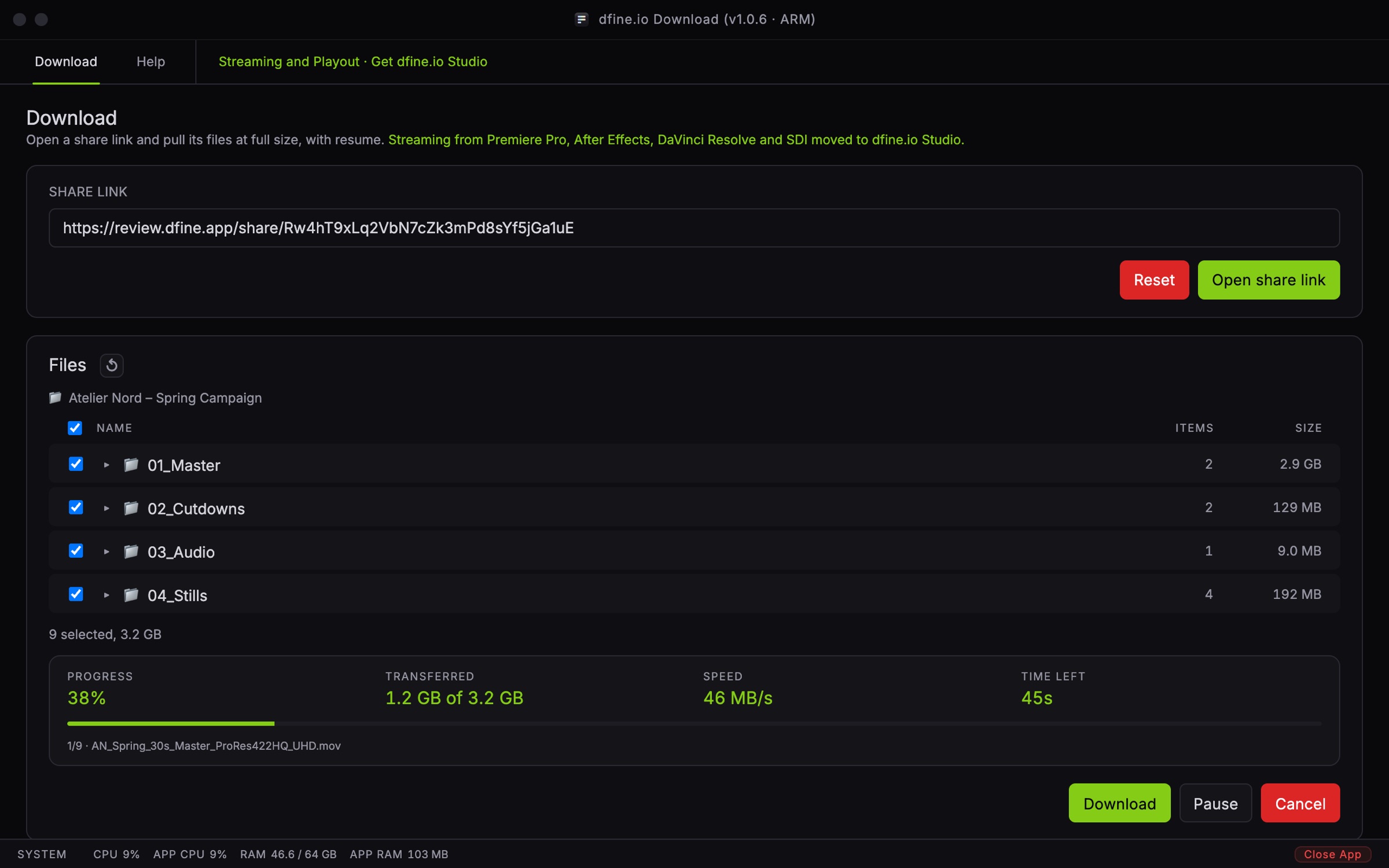The image size is (1389, 868).
Task: Cancel the download with the red button
Action: coord(1300,803)
